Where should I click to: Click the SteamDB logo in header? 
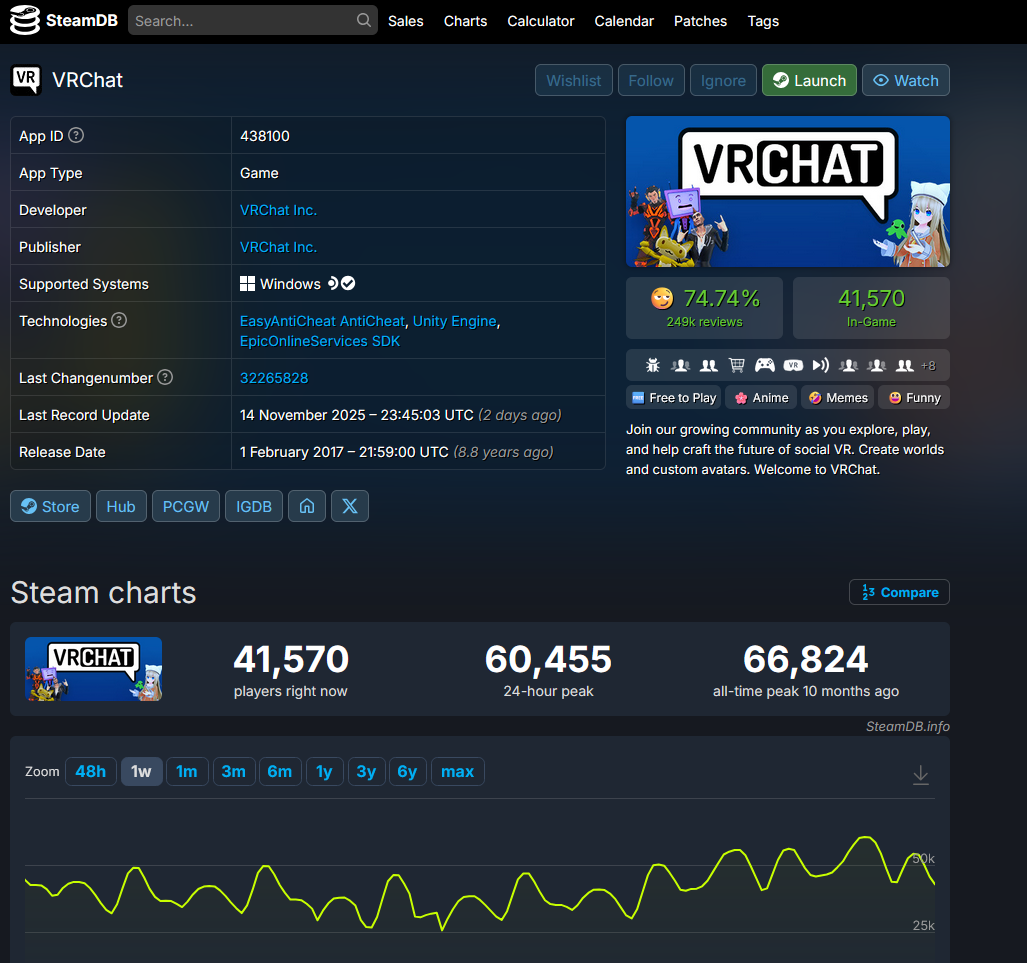pyautogui.click(x=64, y=21)
